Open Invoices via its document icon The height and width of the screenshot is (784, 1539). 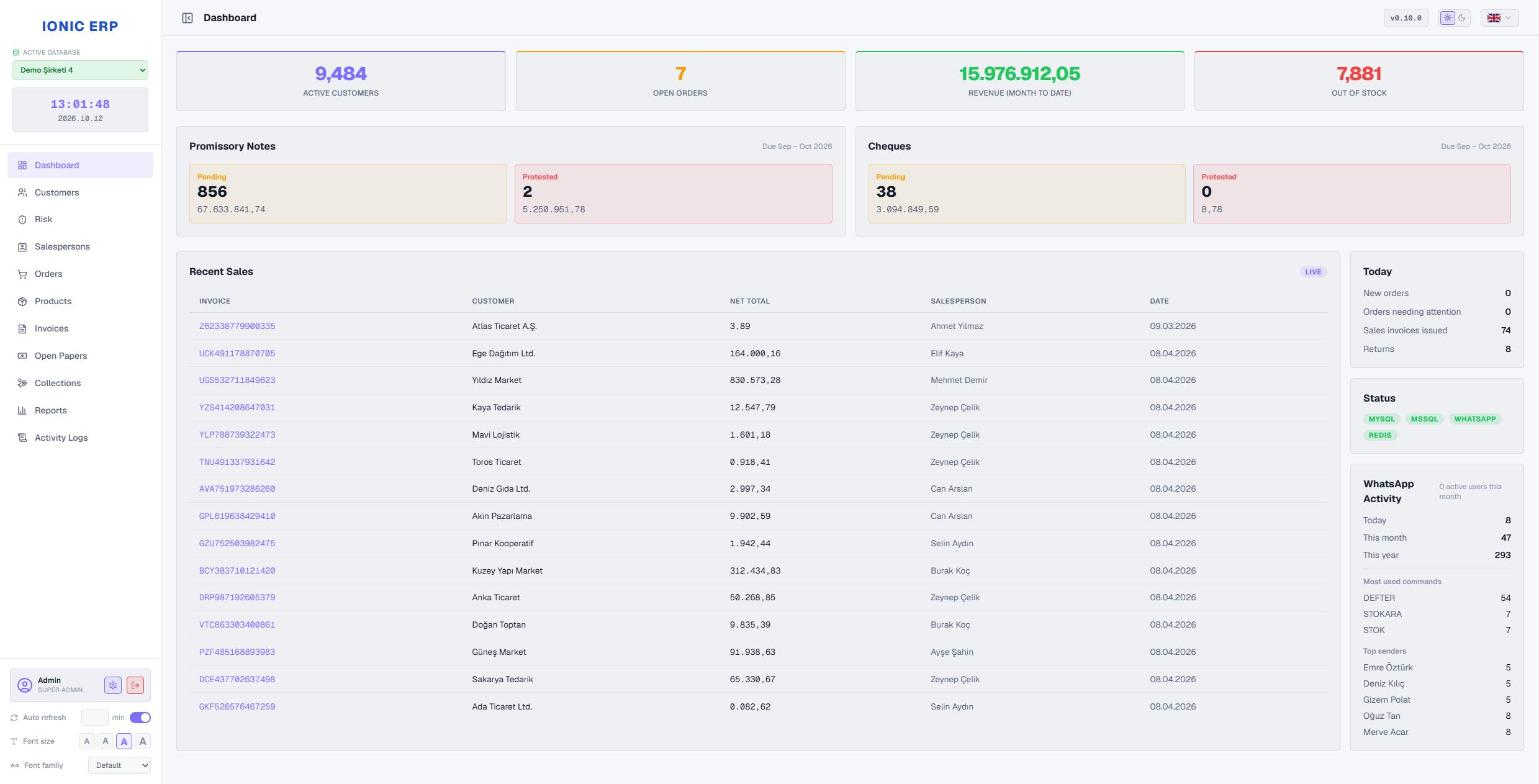(22, 328)
